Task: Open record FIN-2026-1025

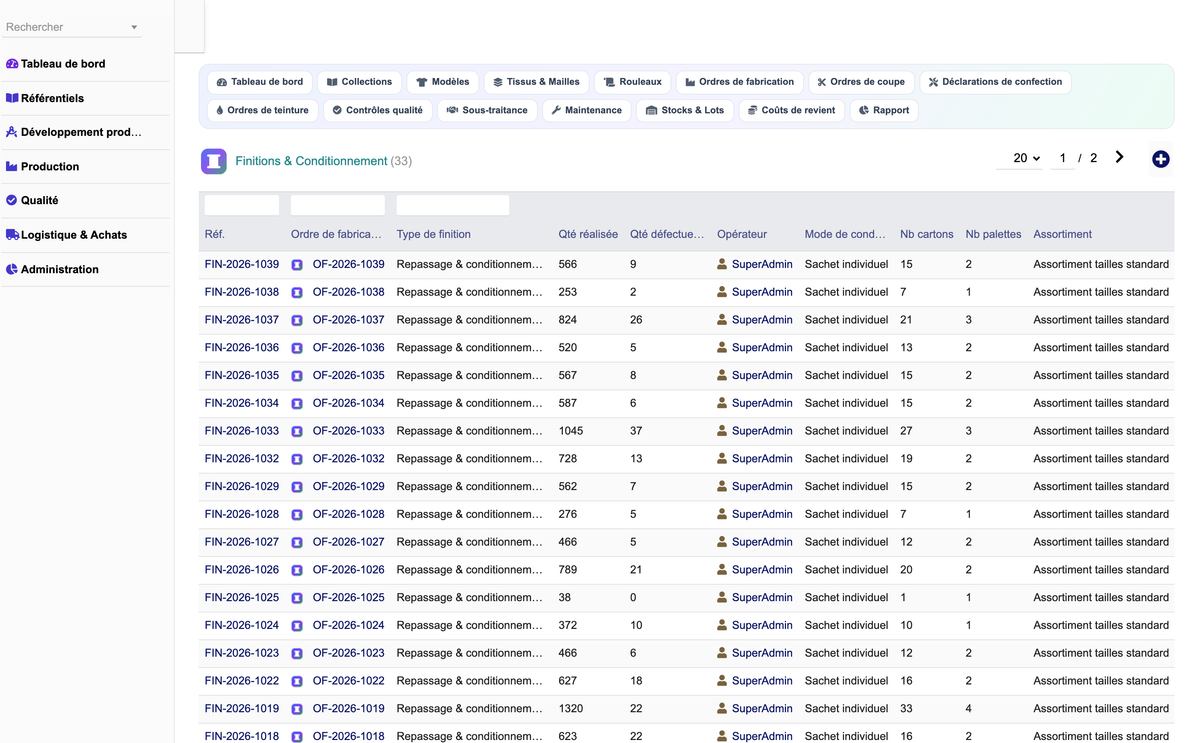Action: coord(242,597)
